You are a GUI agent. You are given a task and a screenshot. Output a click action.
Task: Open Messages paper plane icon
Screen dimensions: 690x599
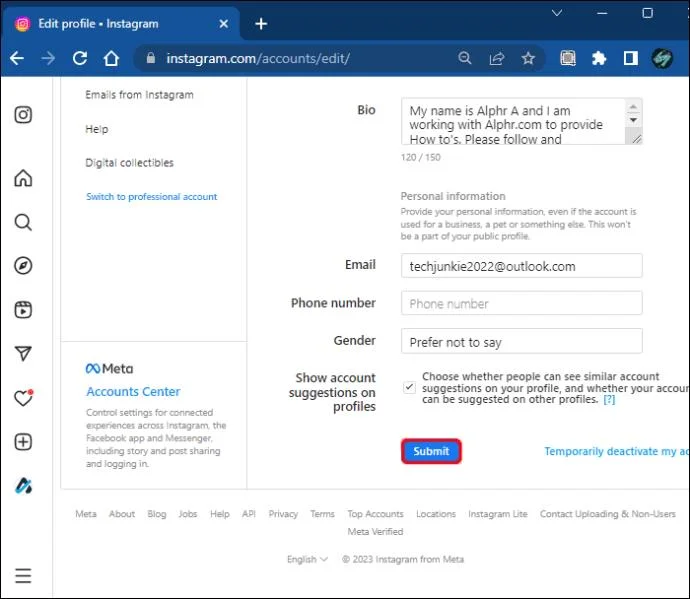coord(23,353)
